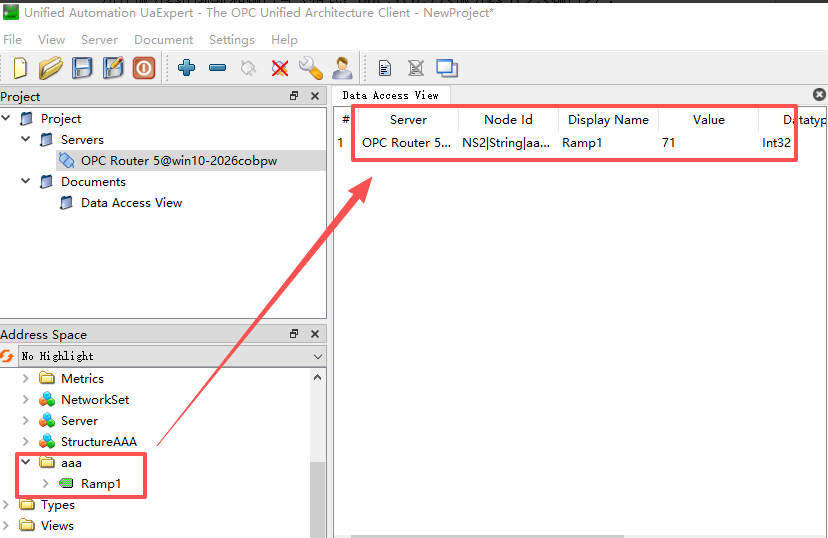Save project with the floppy disk icon

[x=82, y=68]
